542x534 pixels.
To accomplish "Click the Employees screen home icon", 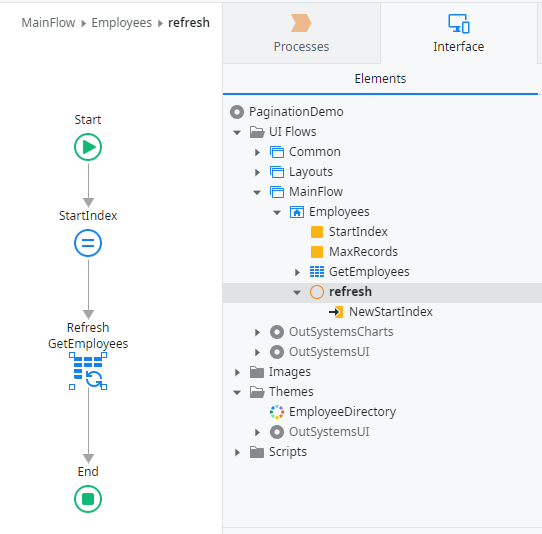I will [297, 212].
